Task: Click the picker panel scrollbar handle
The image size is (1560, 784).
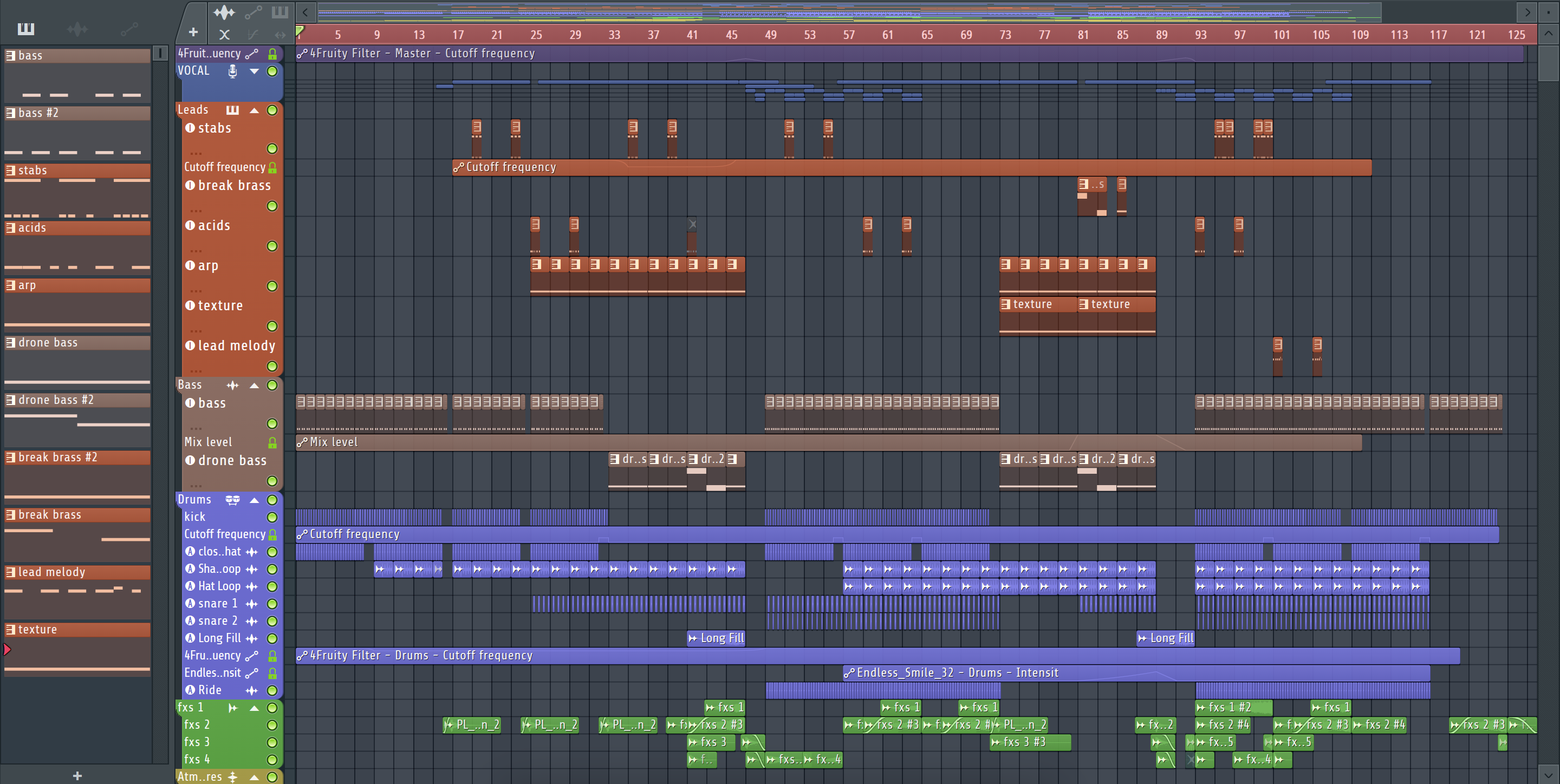Action: coord(160,54)
